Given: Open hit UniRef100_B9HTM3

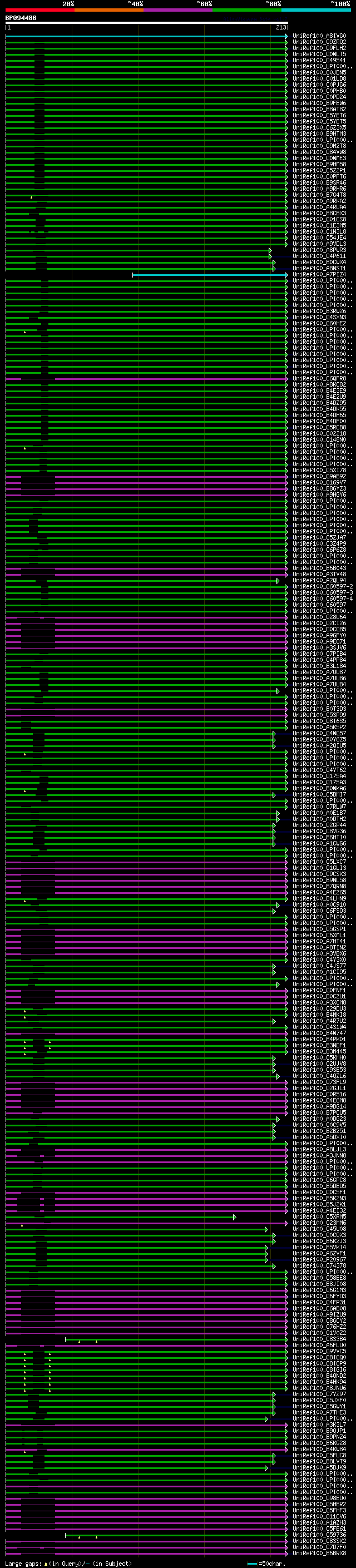Looking at the screenshot, I should [319, 134].
